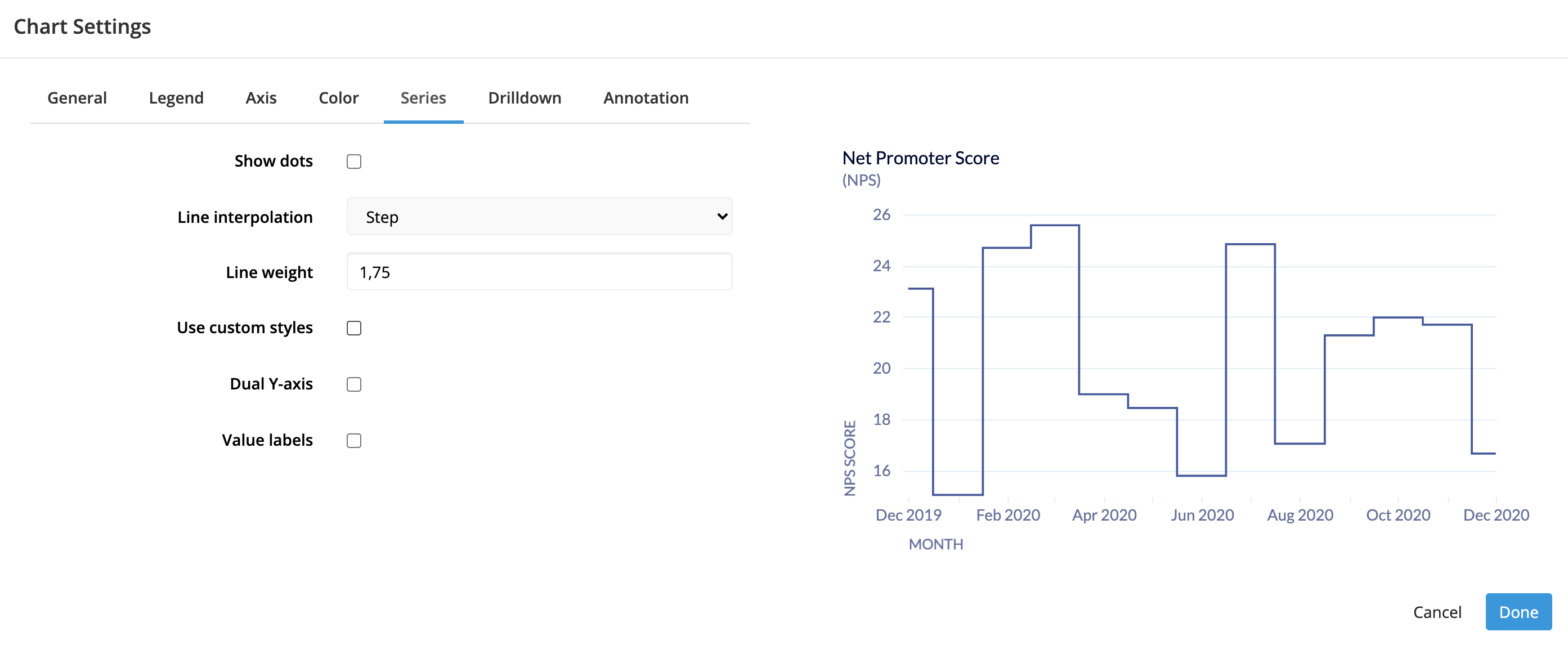
Task: Click the 24 y-axis tick value
Action: 881,266
